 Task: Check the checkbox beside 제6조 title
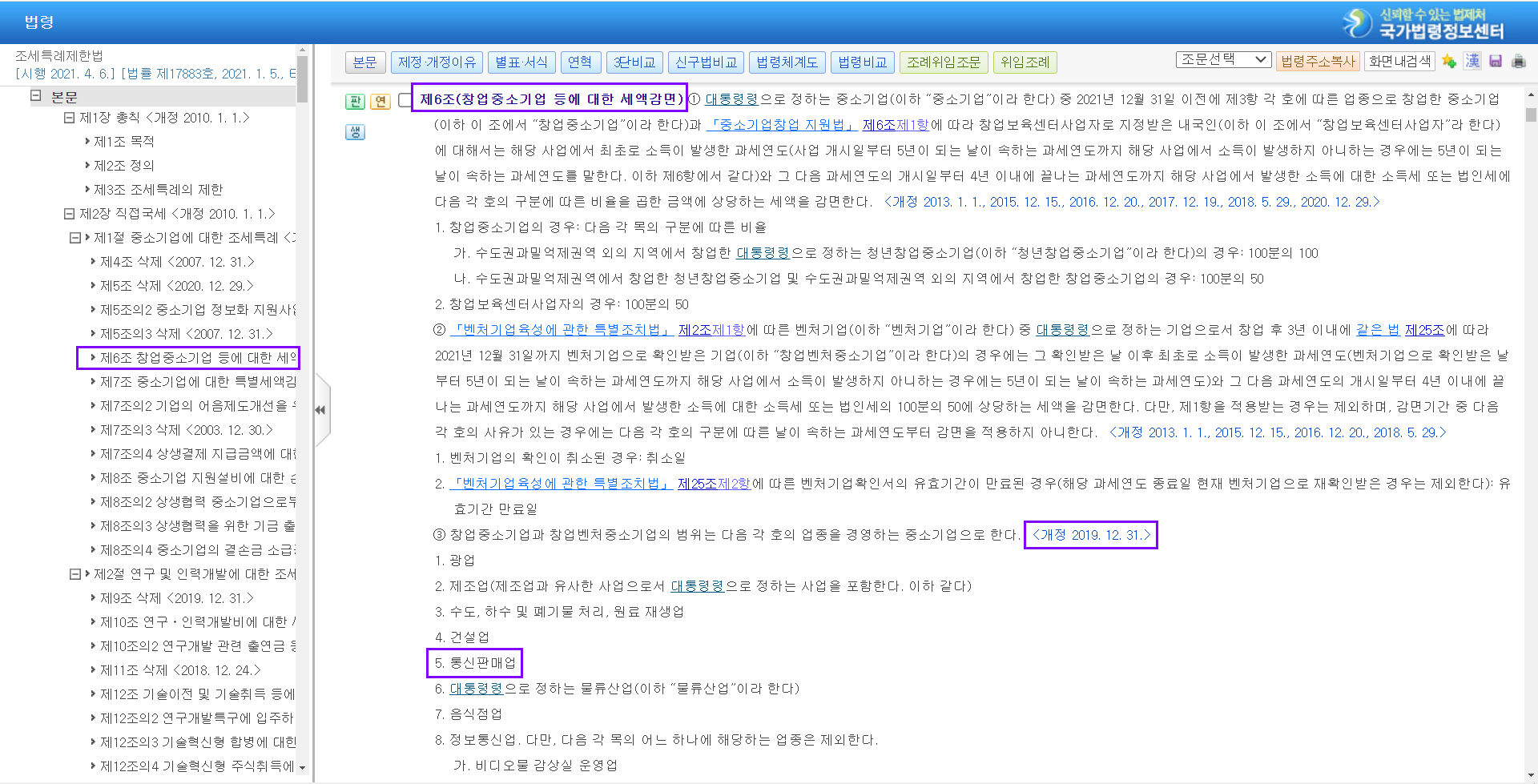point(405,100)
